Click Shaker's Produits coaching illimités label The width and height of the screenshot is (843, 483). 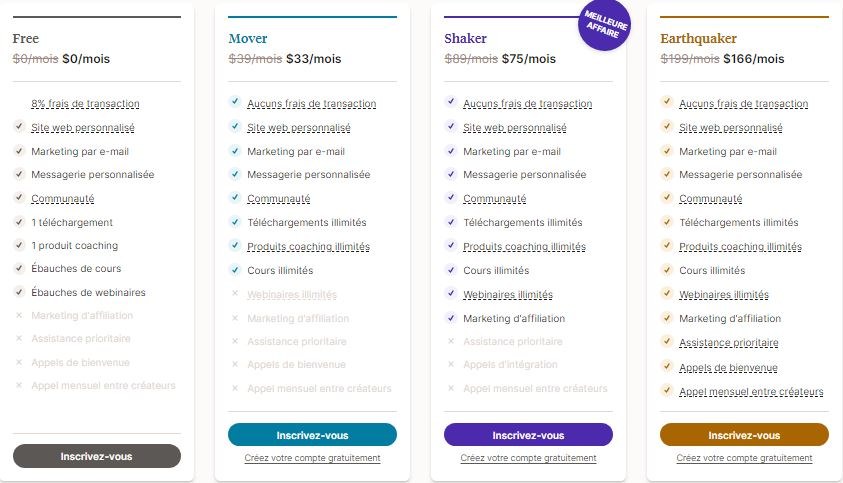[524, 247]
